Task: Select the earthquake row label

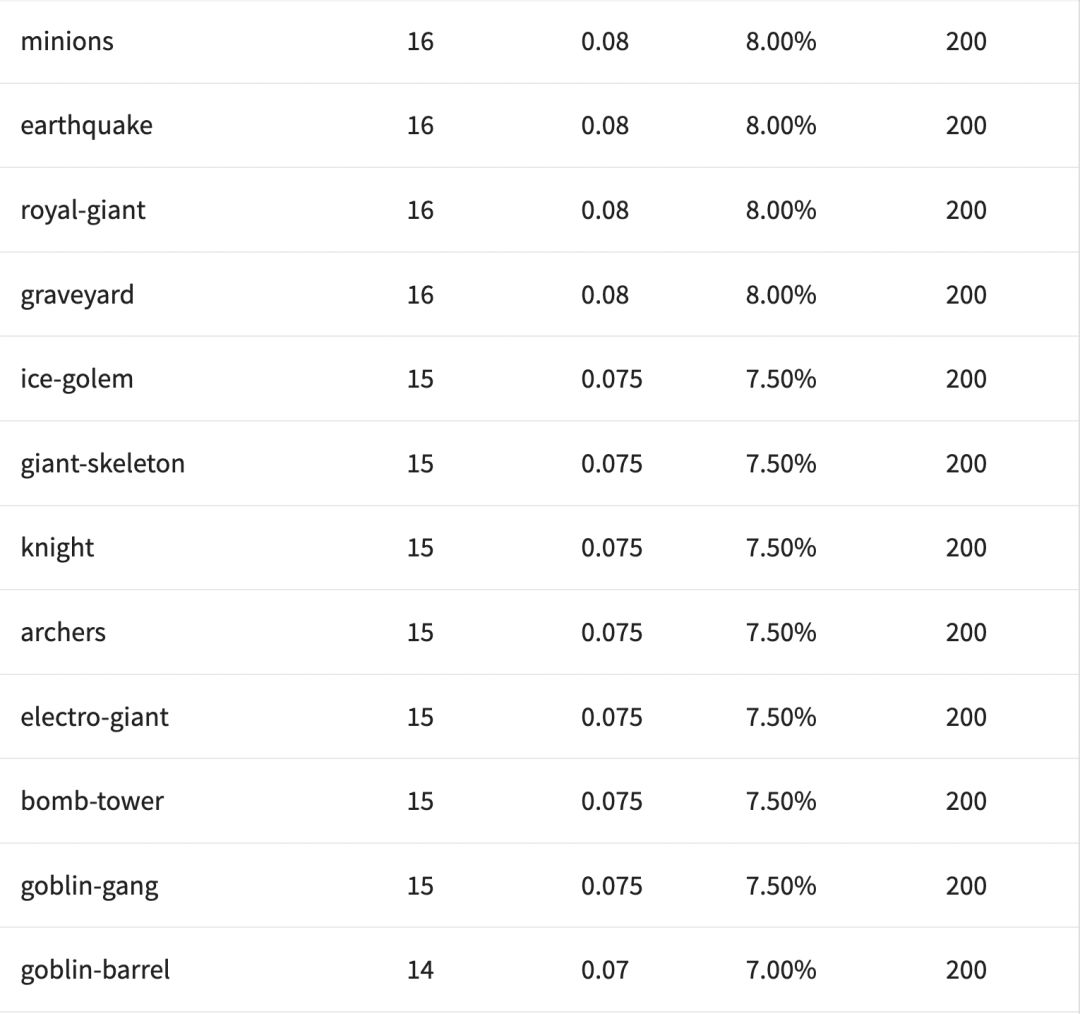Action: (86, 126)
